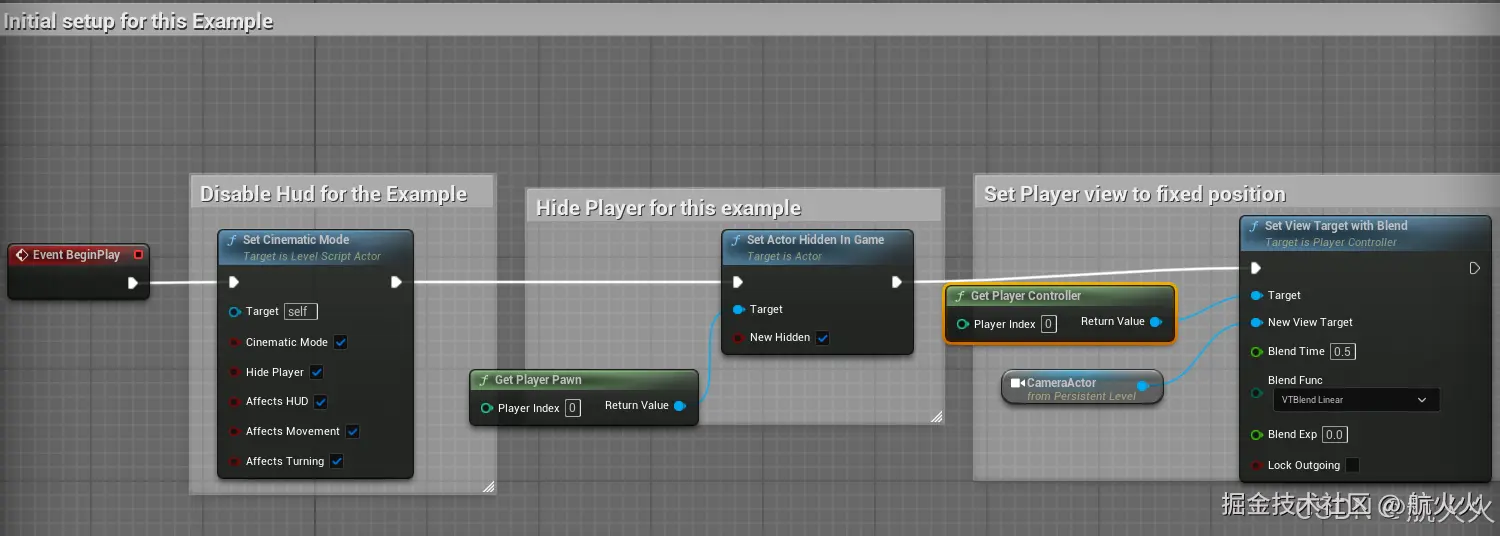The image size is (1500, 536).
Task: Click the Set Cinematic Mode function icon
Action: (x=232, y=240)
